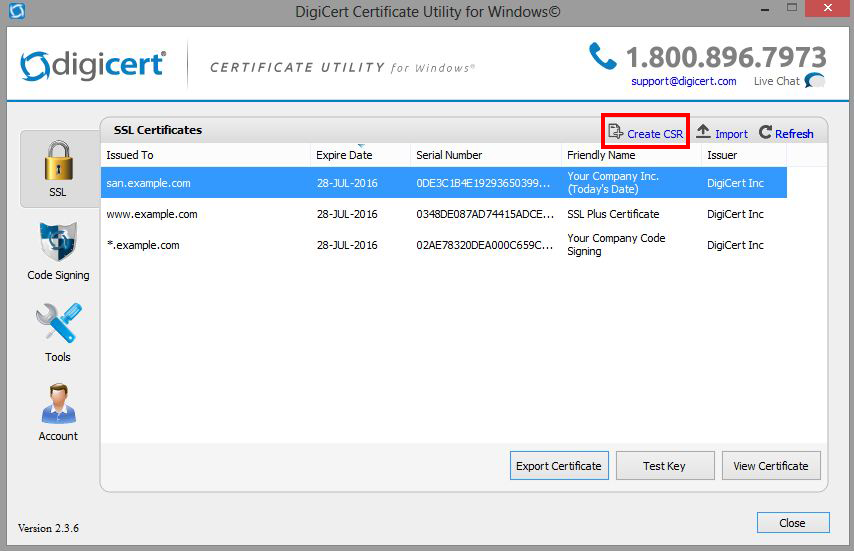Click the Live Chat bubble icon
The width and height of the screenshot is (854, 551).
814,81
